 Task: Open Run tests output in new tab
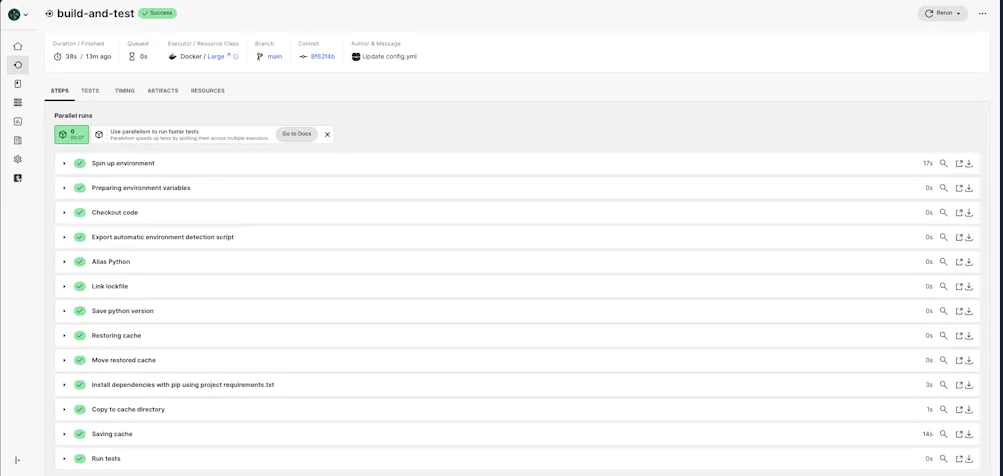pyautogui.click(x=959, y=459)
